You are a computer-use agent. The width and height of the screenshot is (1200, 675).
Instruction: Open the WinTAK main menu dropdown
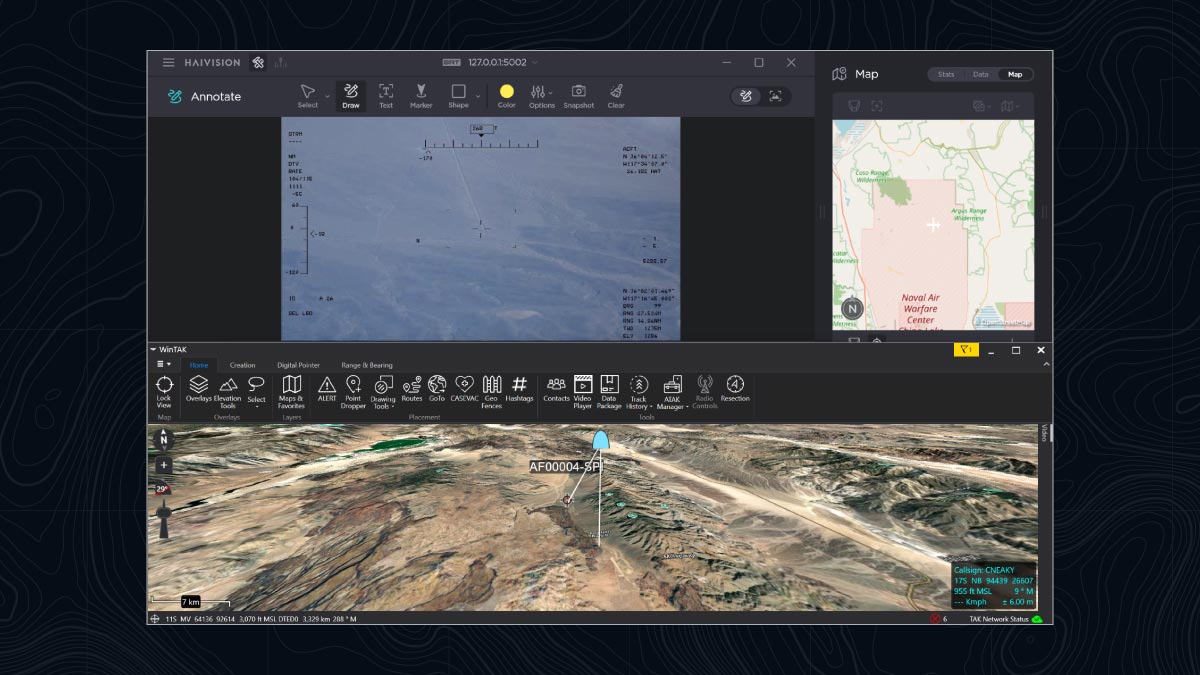[x=164, y=364]
